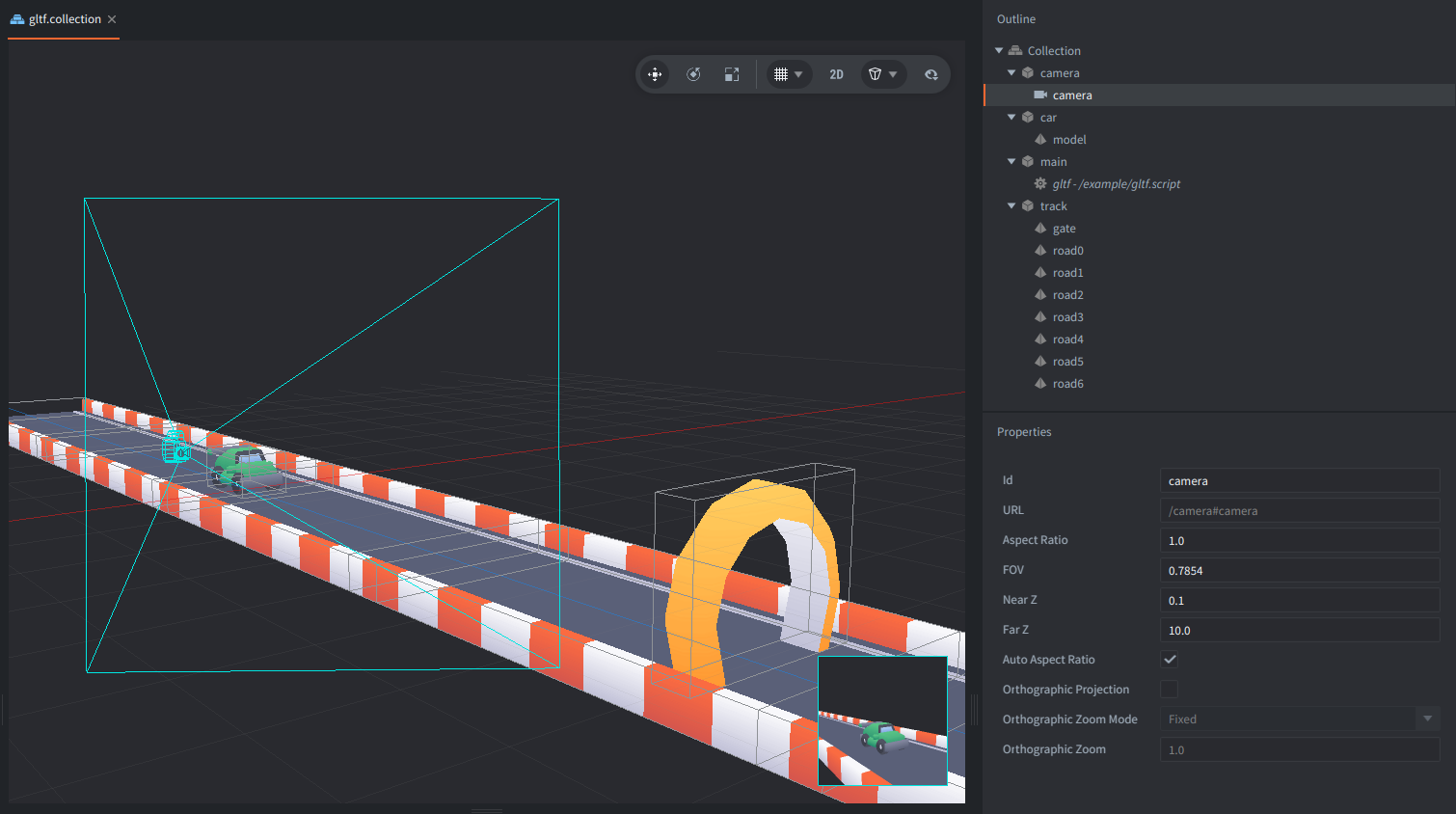Select the Collection row in the Outline
The width and height of the screenshot is (1456, 814).
(1220, 51)
